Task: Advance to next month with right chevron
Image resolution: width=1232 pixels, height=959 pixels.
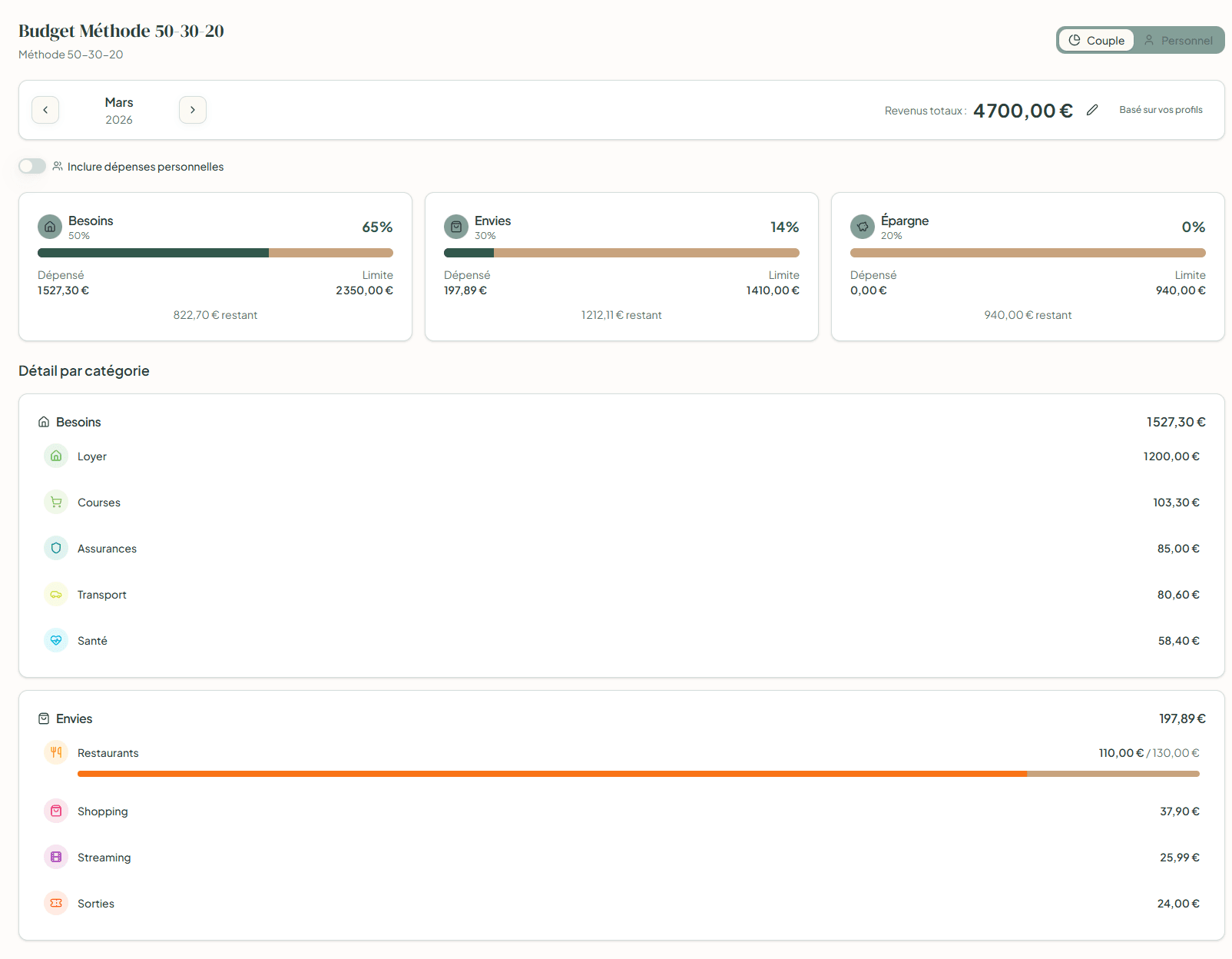Action: pos(193,110)
